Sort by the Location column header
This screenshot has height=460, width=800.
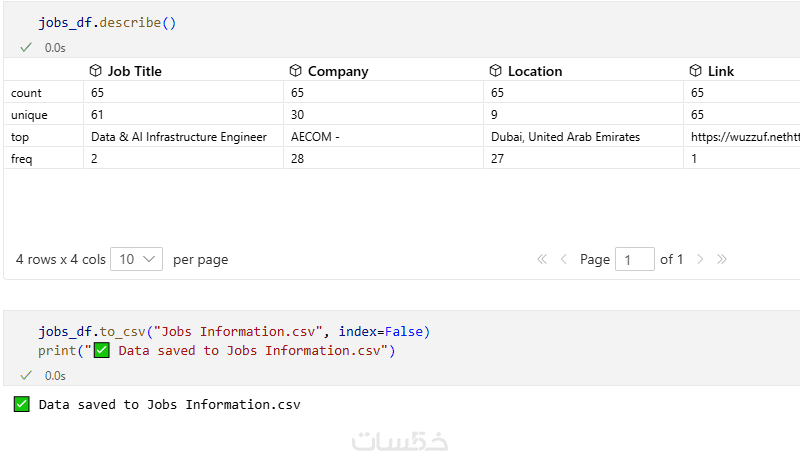[535, 71]
